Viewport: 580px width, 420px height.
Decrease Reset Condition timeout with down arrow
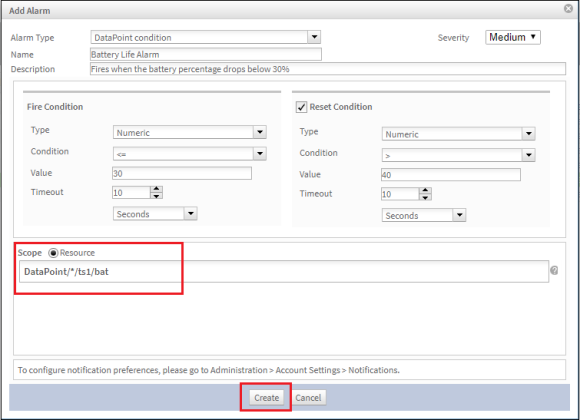[x=425, y=197]
